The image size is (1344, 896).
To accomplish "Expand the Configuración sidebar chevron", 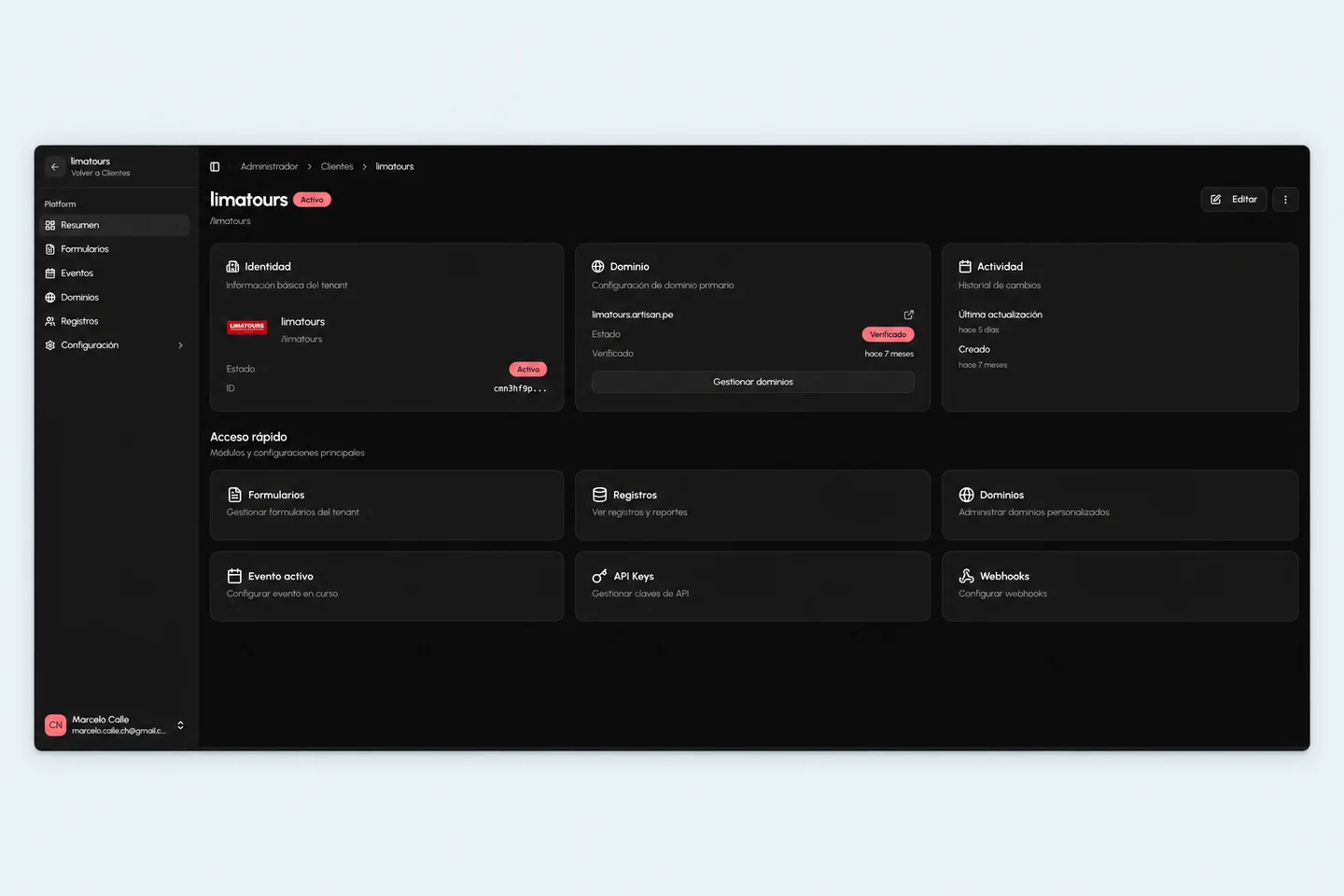I will 180,345.
